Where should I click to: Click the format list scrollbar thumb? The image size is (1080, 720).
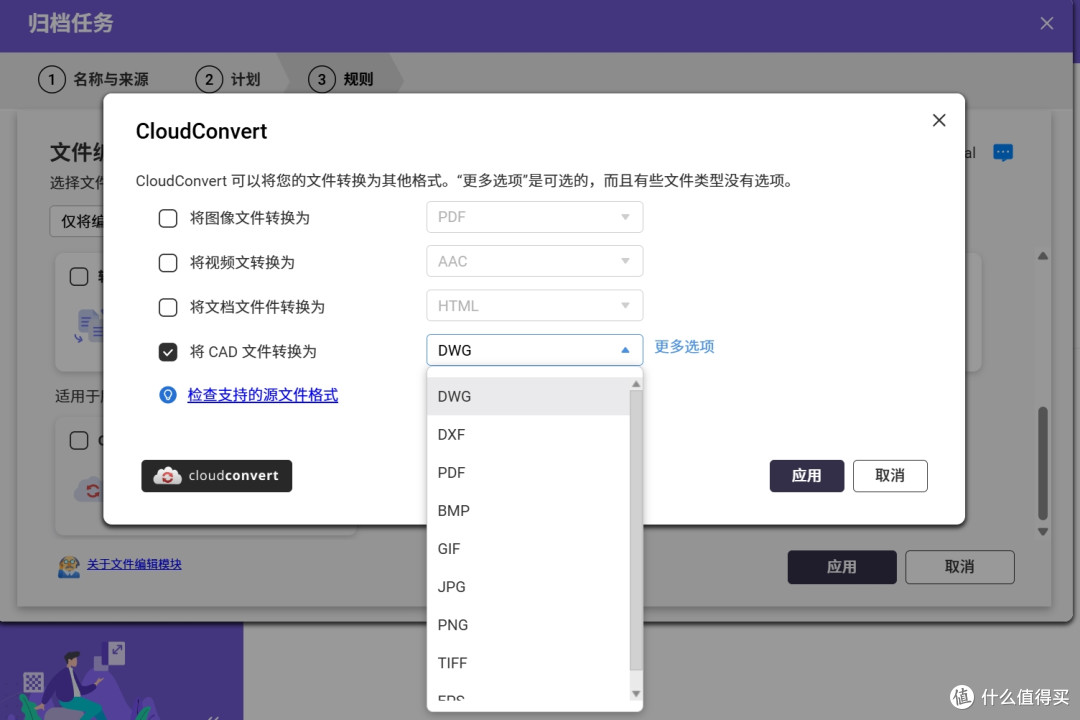pos(636,531)
